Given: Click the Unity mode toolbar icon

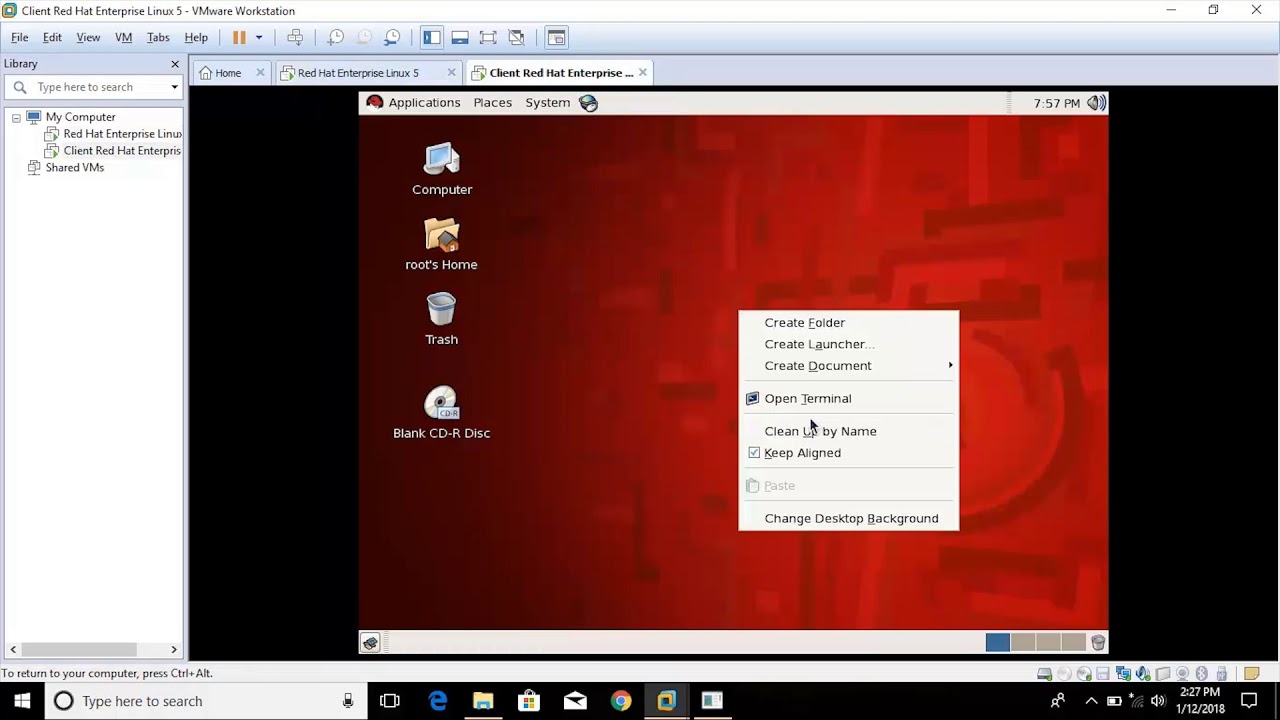Looking at the screenshot, I should [x=516, y=38].
